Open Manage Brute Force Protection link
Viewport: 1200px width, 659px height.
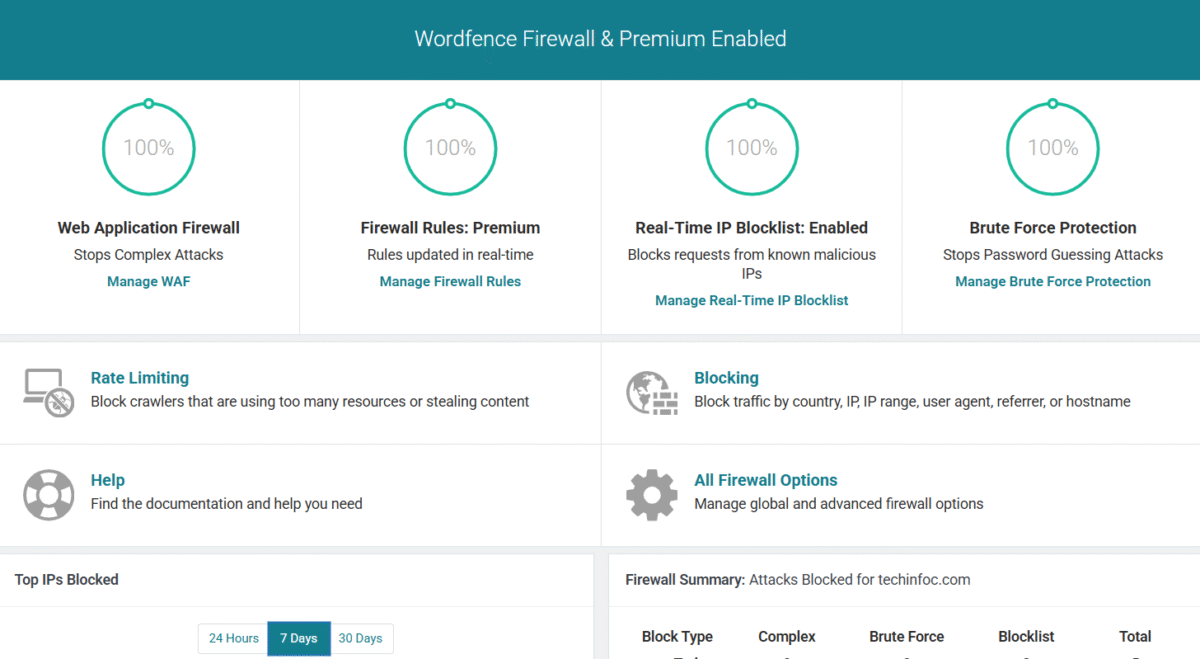pos(1052,281)
